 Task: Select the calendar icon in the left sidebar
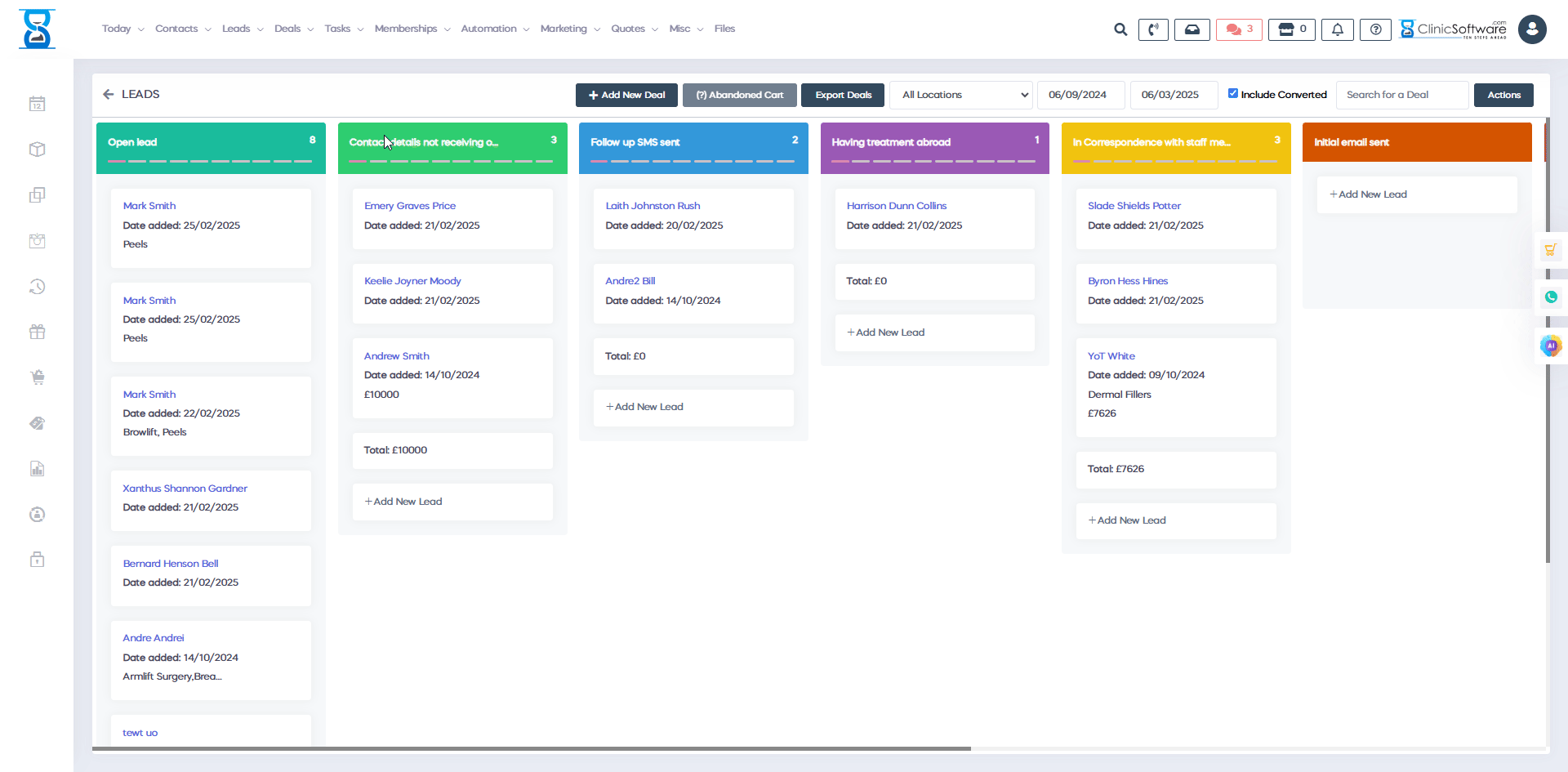point(37,104)
